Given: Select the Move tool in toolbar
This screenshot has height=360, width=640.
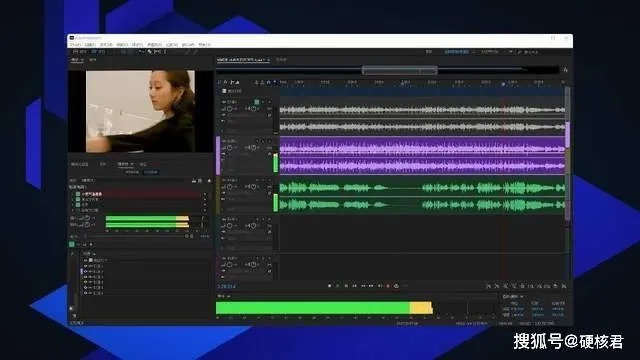Looking at the screenshot, I should 141,52.
